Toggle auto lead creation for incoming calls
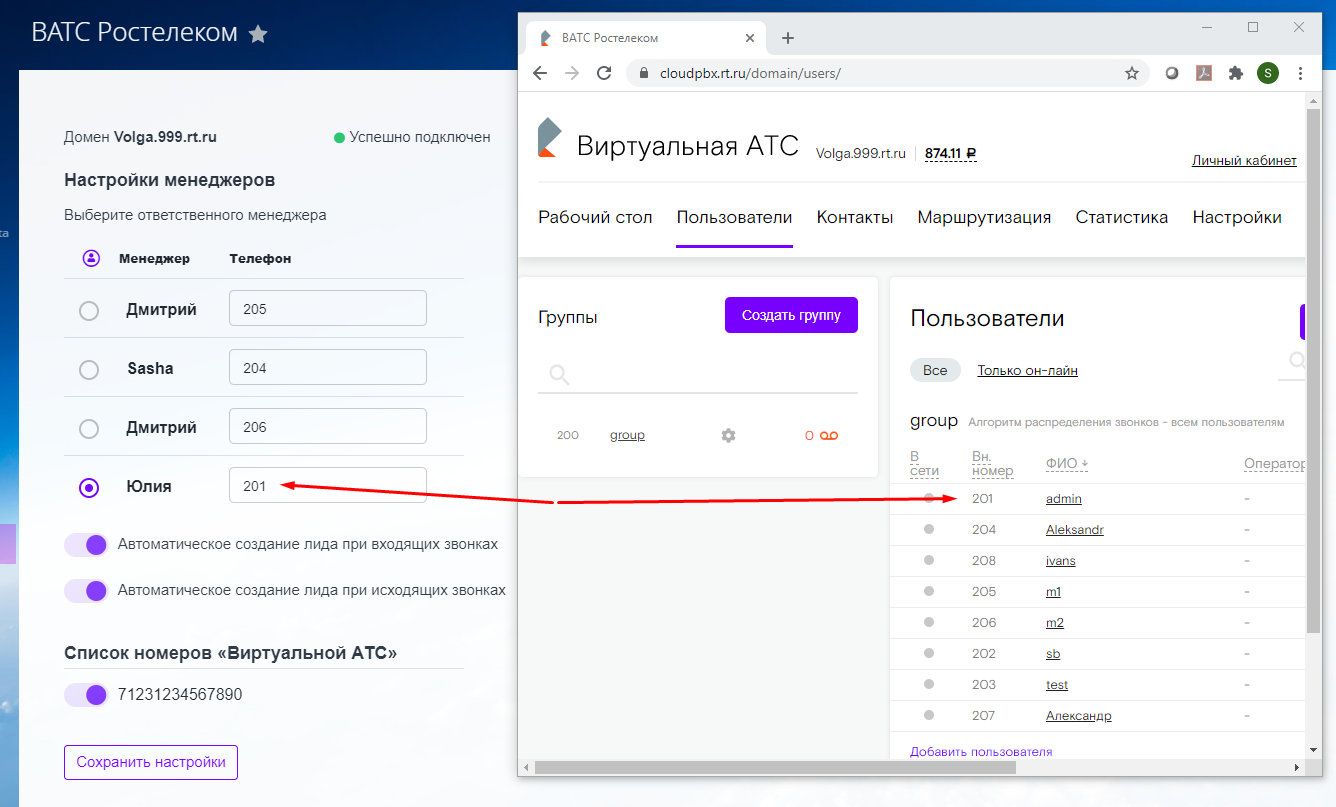Screen dimensions: 1336x807 pos(86,544)
